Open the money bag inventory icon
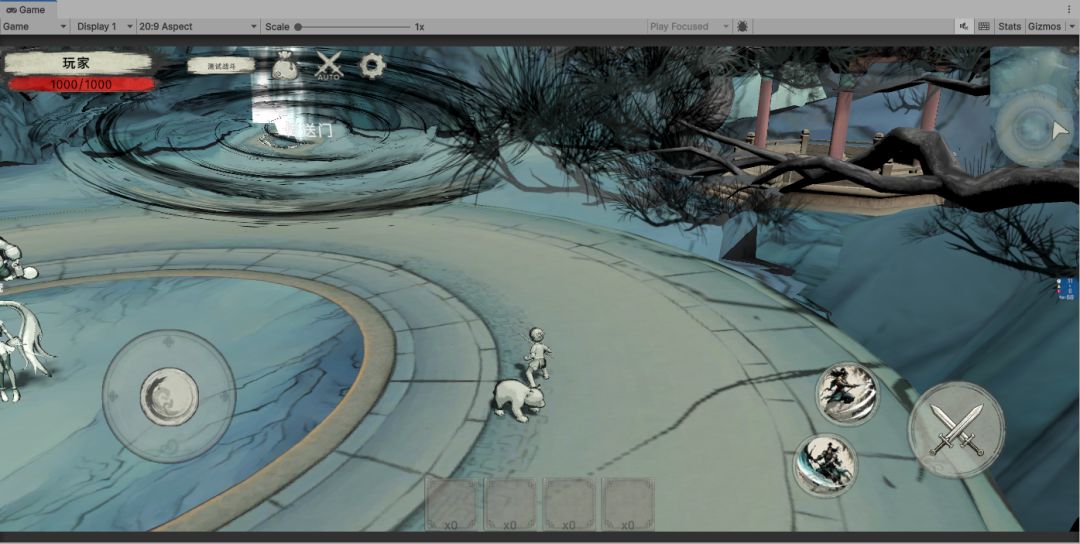This screenshot has height=544, width=1080. click(285, 66)
